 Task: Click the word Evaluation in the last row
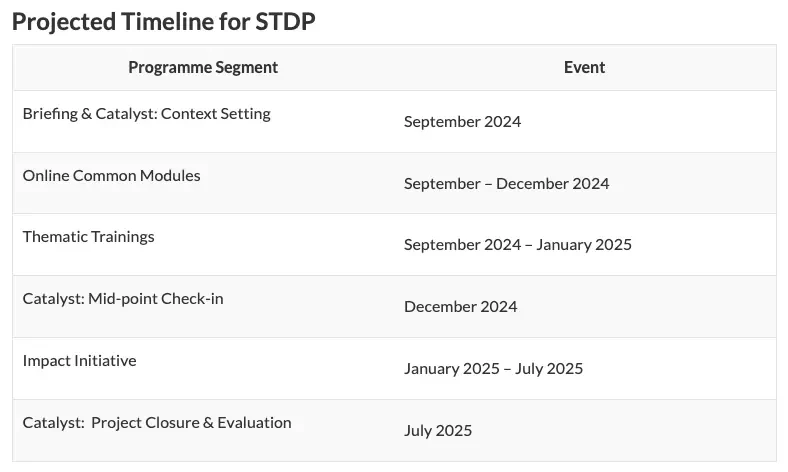click(254, 423)
